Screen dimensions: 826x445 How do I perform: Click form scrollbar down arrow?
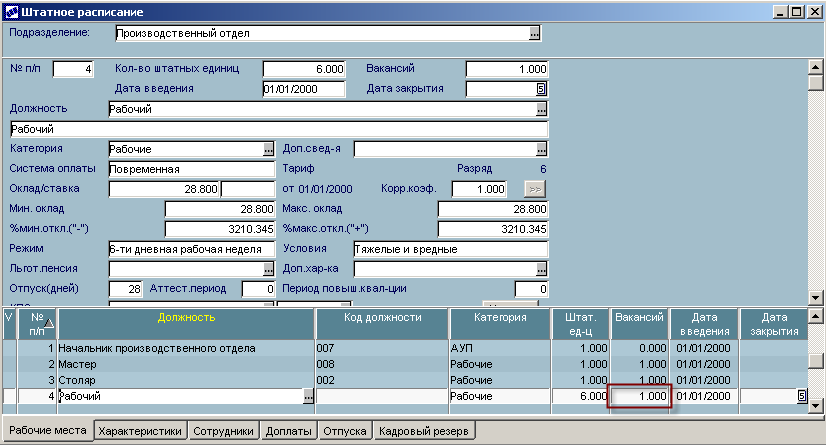(815, 298)
